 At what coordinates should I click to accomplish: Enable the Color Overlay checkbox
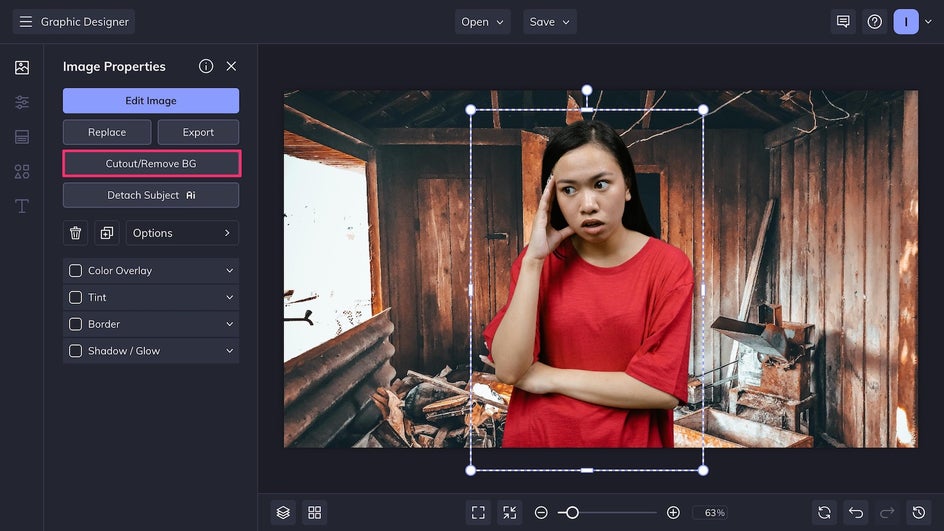(x=75, y=271)
